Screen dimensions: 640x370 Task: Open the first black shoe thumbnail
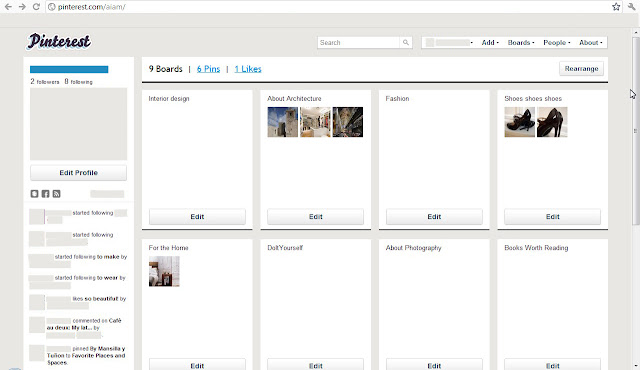click(520, 122)
